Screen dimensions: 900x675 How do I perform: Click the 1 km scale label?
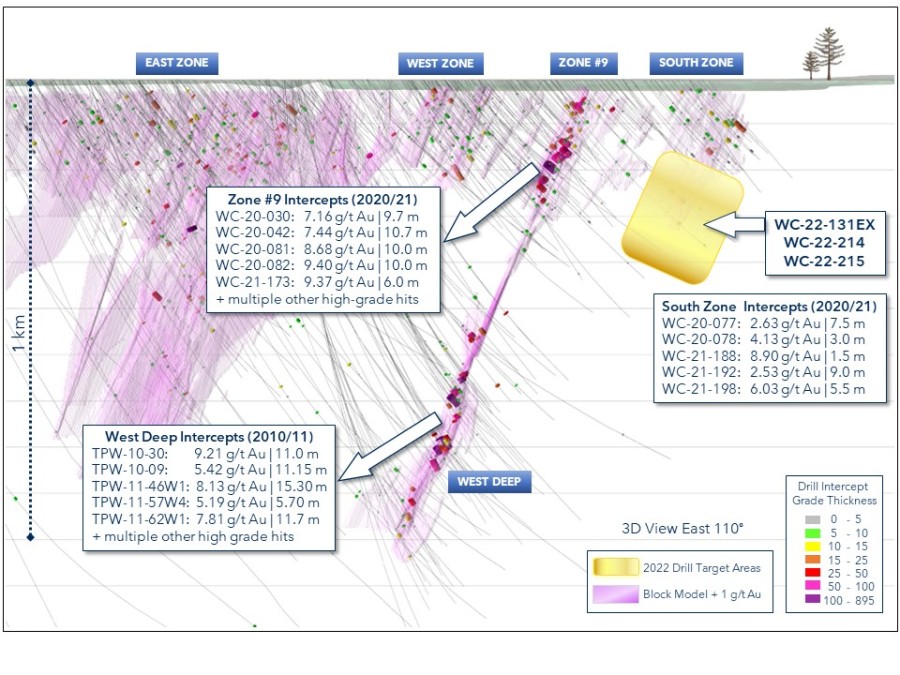coord(19,333)
